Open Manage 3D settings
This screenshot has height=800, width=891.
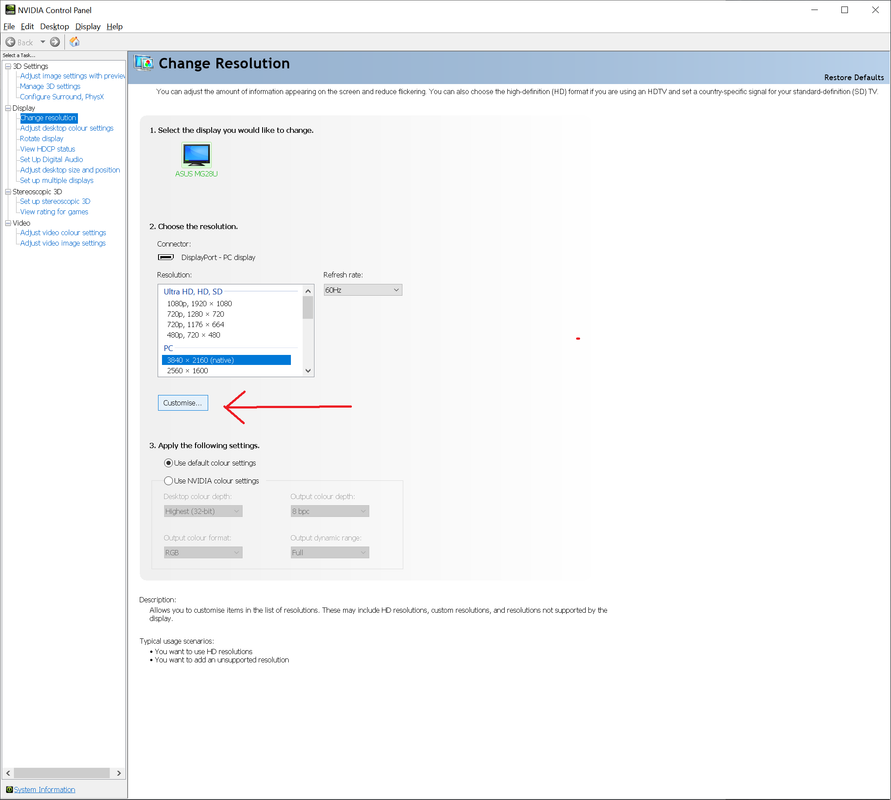tap(50, 86)
